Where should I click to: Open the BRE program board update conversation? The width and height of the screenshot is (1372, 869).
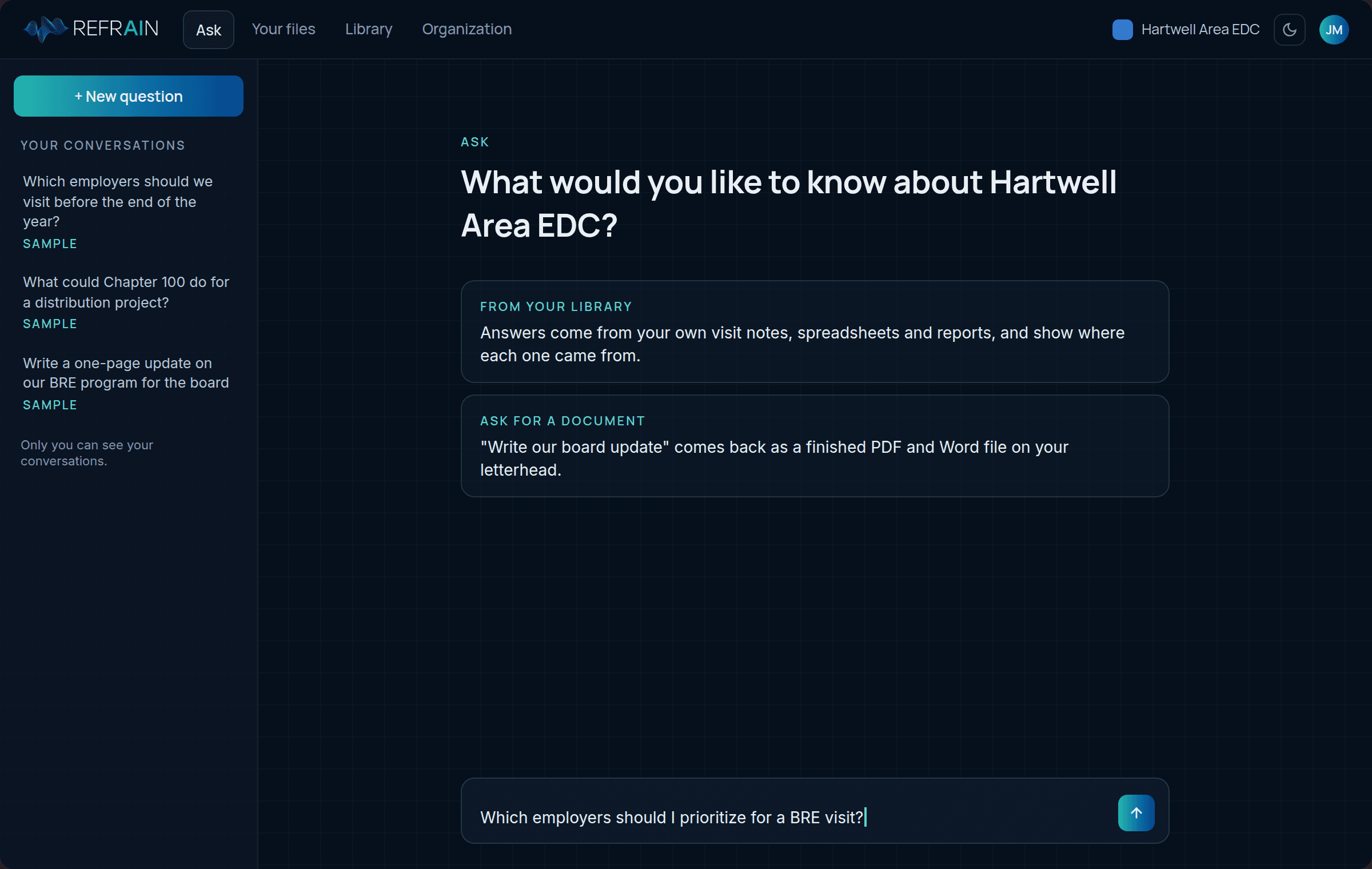point(129,383)
